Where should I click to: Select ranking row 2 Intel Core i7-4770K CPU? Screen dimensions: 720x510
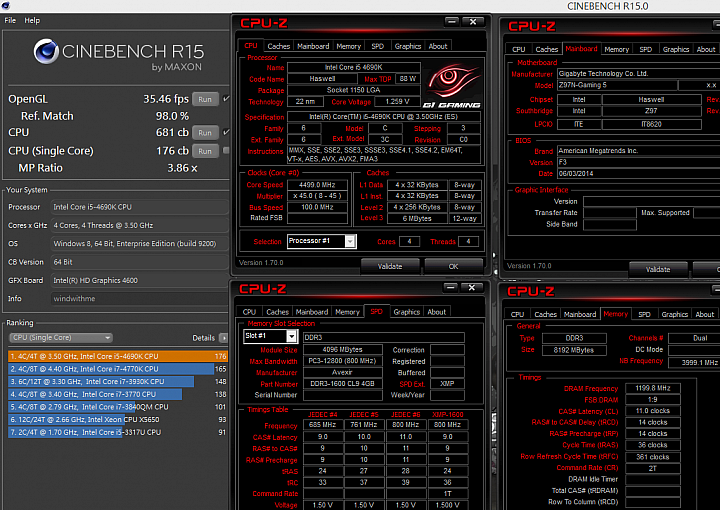point(118,369)
